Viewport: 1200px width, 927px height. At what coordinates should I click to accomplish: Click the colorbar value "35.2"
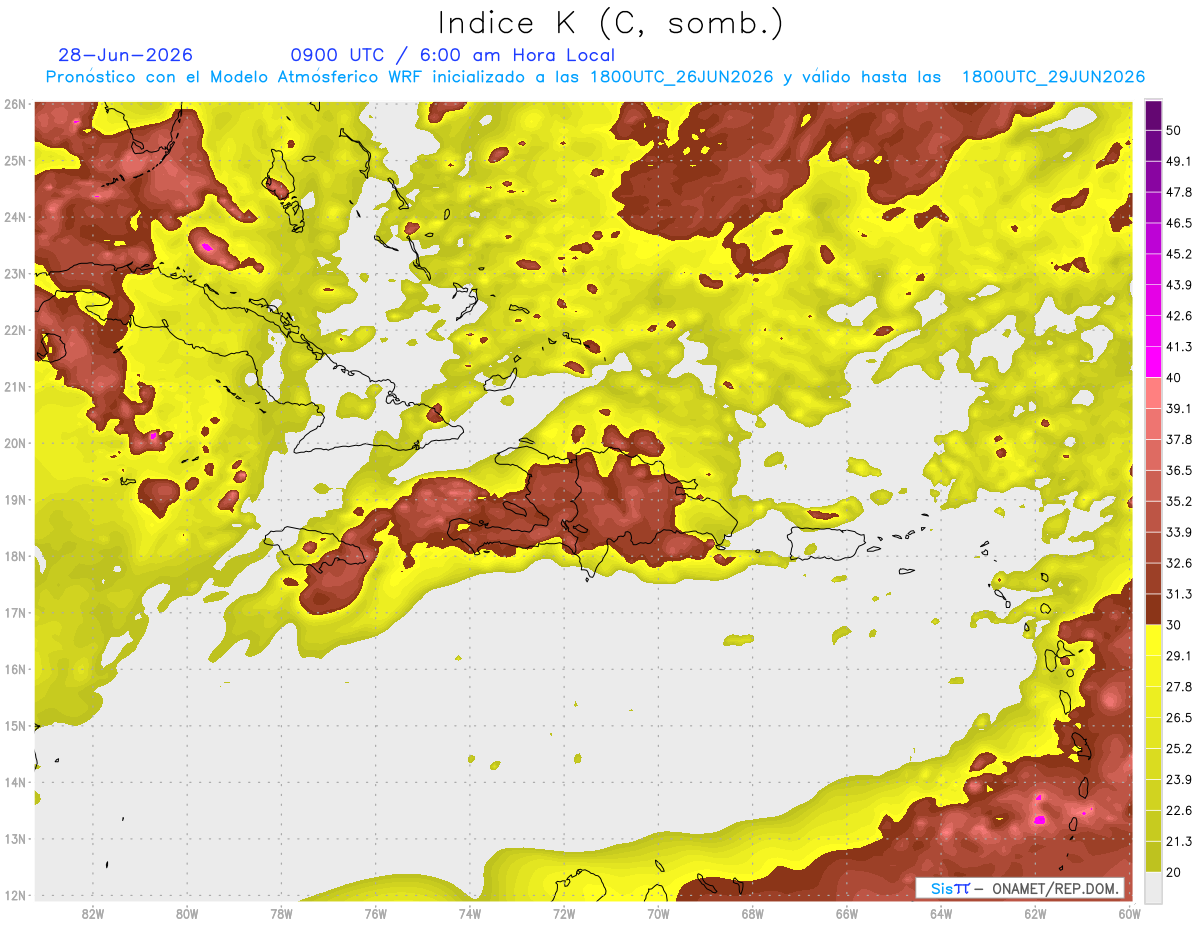pos(1179,501)
